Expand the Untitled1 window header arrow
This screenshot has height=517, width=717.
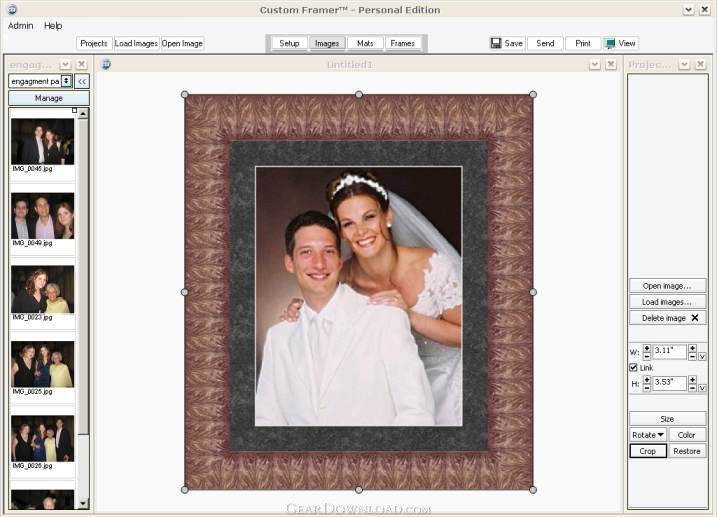click(x=594, y=64)
